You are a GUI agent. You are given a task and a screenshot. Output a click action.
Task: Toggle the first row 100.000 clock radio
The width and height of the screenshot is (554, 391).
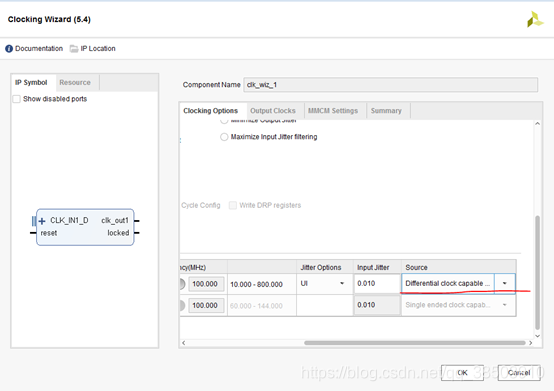coord(182,284)
